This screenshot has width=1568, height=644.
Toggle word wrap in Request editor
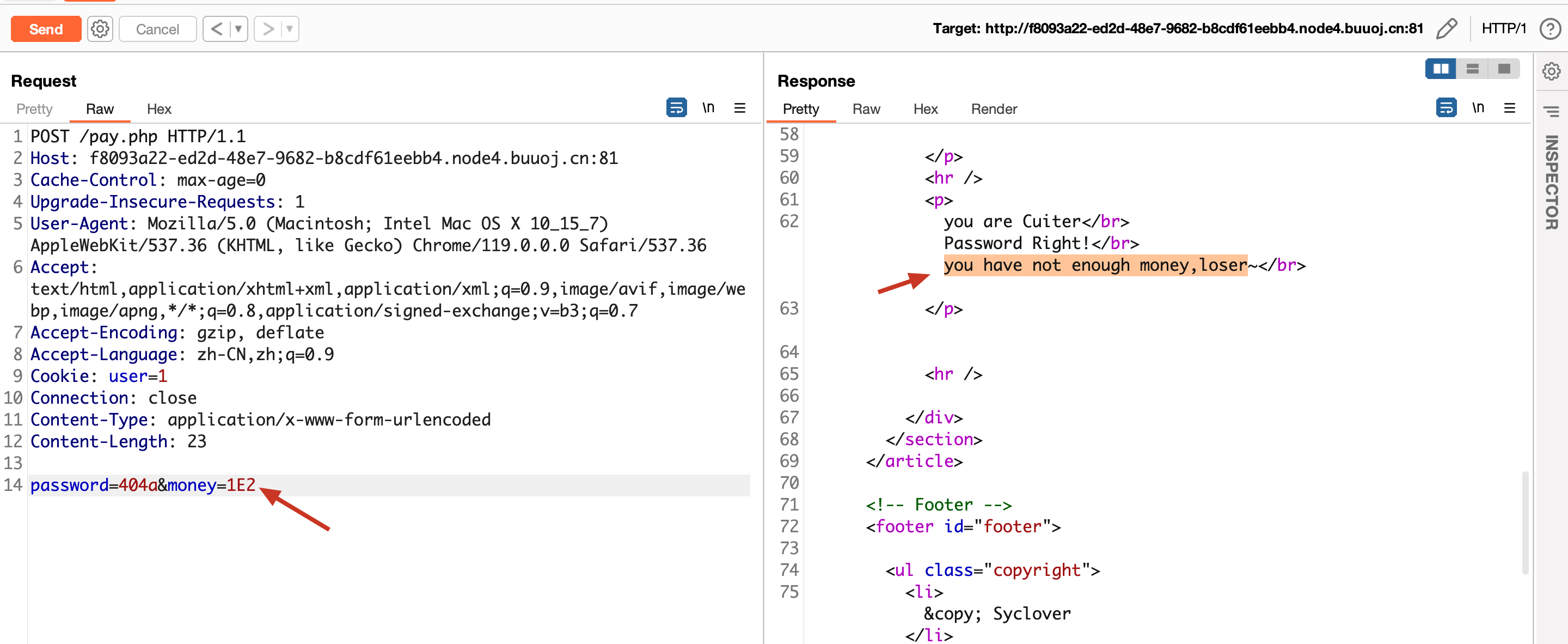pos(676,108)
